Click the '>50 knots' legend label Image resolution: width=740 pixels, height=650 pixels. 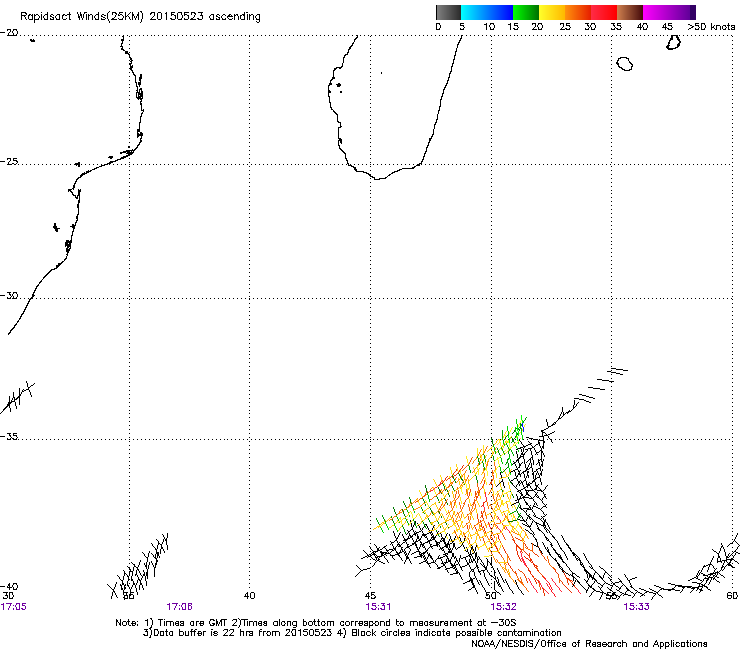click(711, 27)
